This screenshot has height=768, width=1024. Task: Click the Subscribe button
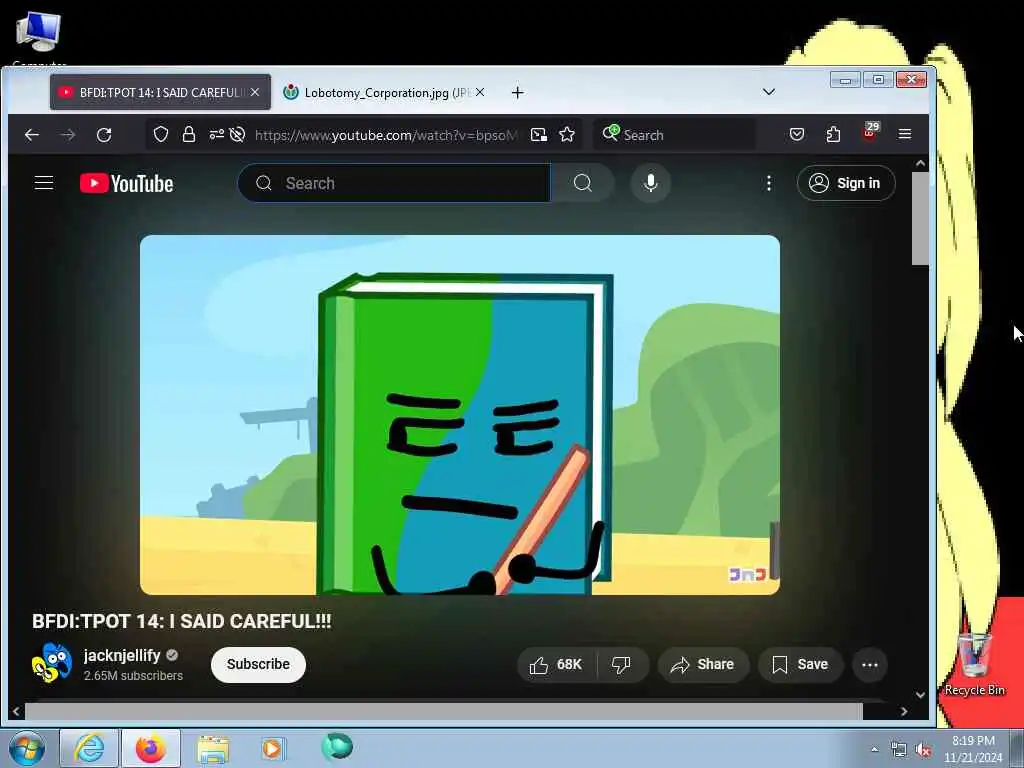258,664
